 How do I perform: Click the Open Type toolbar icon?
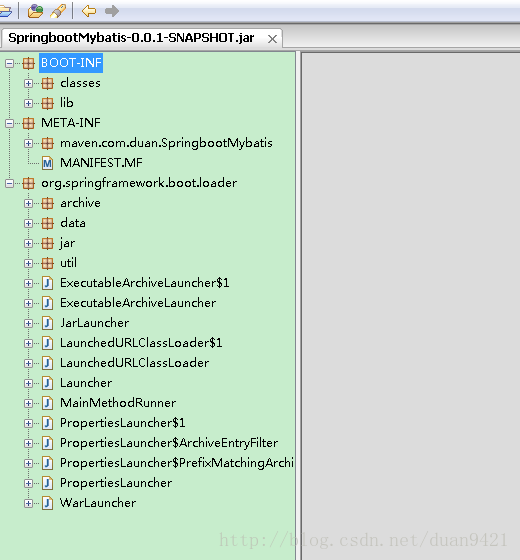pos(35,11)
